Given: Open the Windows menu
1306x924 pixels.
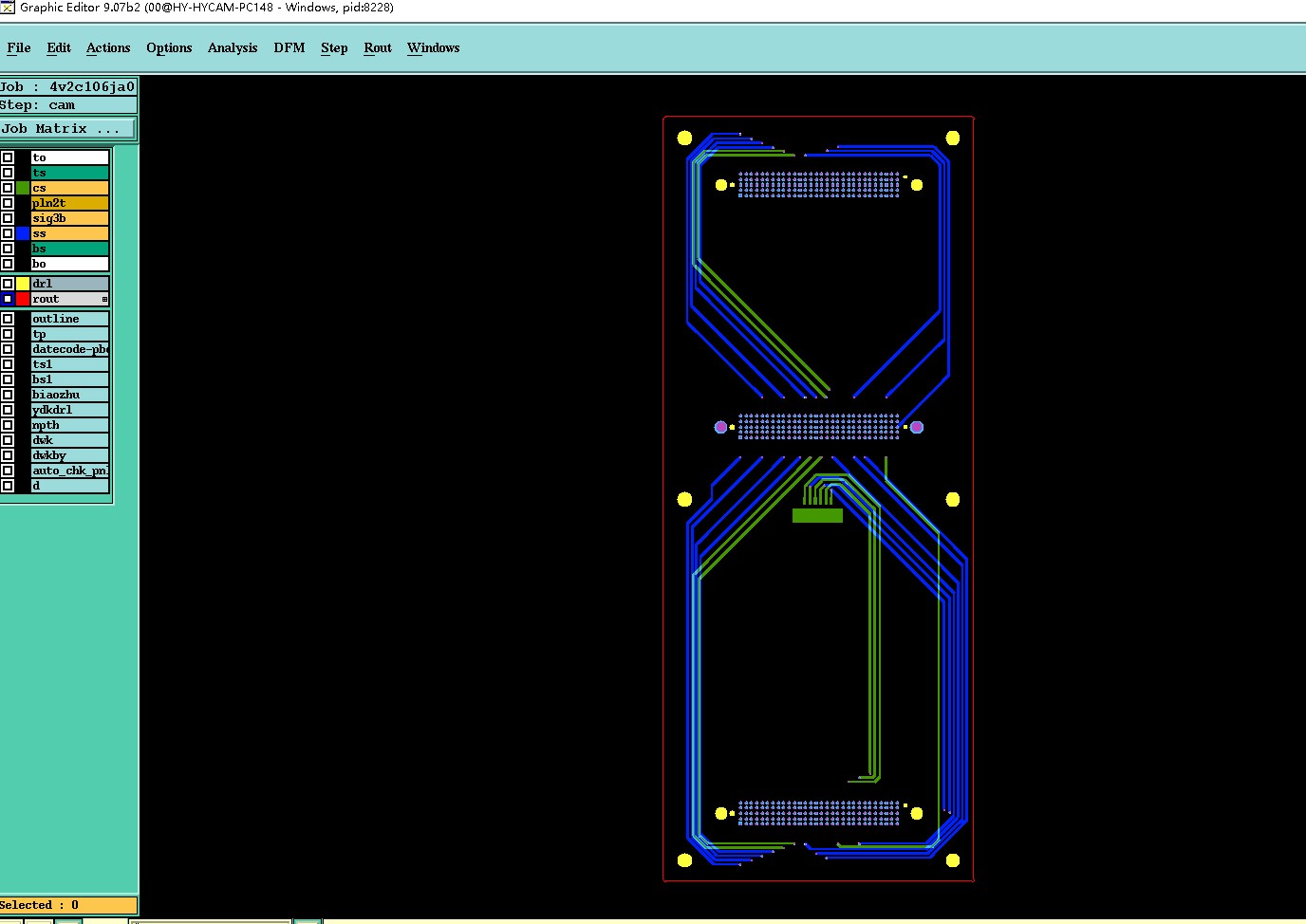Looking at the screenshot, I should point(434,48).
